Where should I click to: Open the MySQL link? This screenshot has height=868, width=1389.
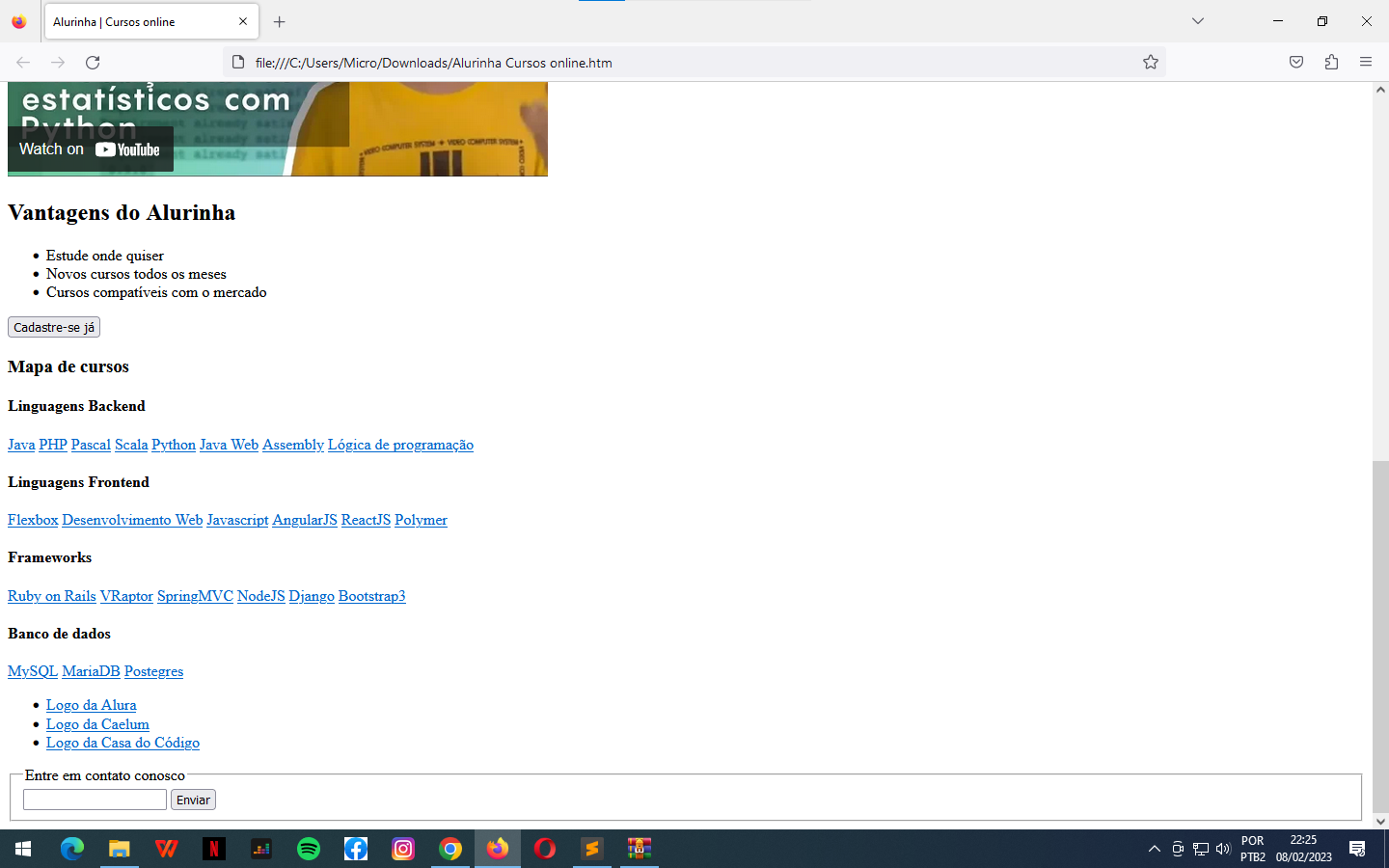click(x=33, y=671)
